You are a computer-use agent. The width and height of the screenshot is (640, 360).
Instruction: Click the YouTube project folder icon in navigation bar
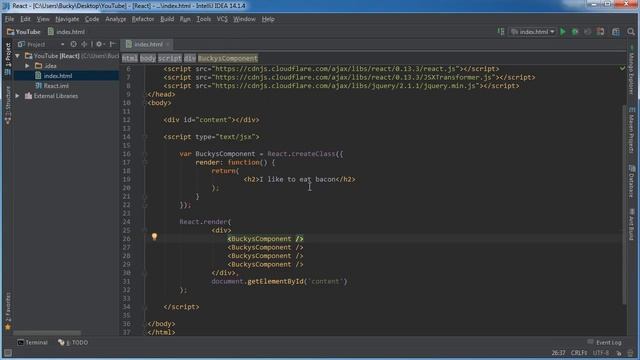(11, 31)
